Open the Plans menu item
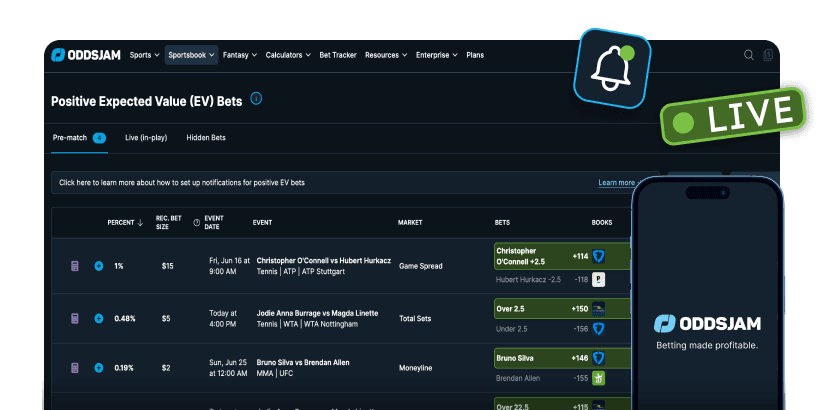This screenshot has height=410, width=822. point(475,55)
